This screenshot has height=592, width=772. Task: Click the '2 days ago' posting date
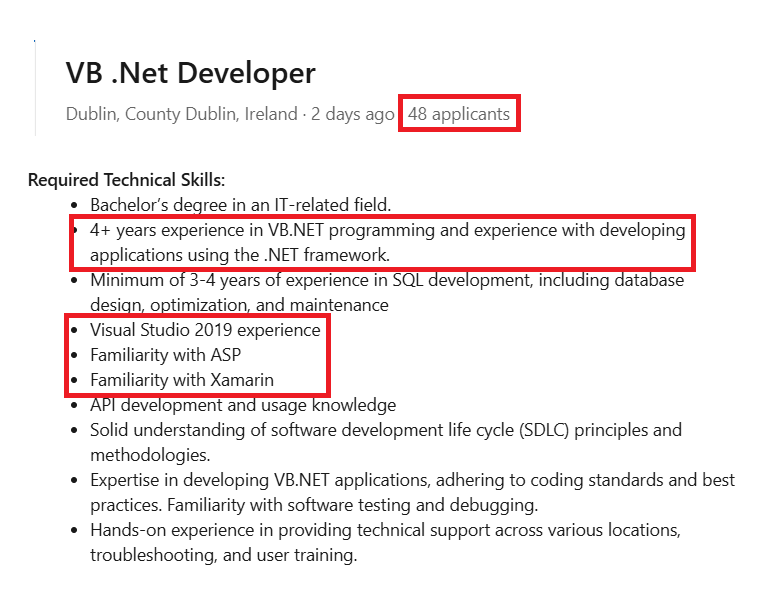click(353, 114)
